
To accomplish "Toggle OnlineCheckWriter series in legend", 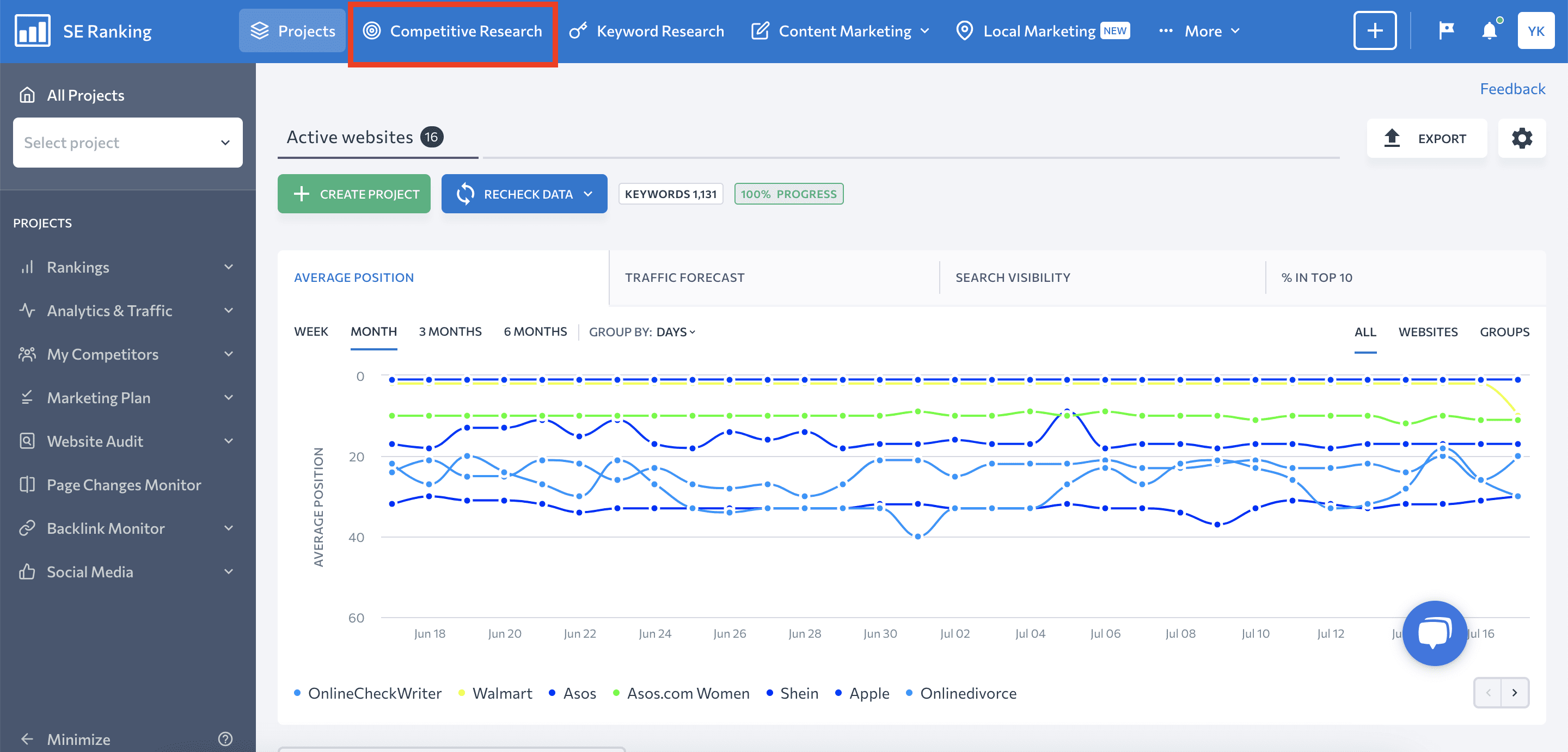I will (367, 693).
